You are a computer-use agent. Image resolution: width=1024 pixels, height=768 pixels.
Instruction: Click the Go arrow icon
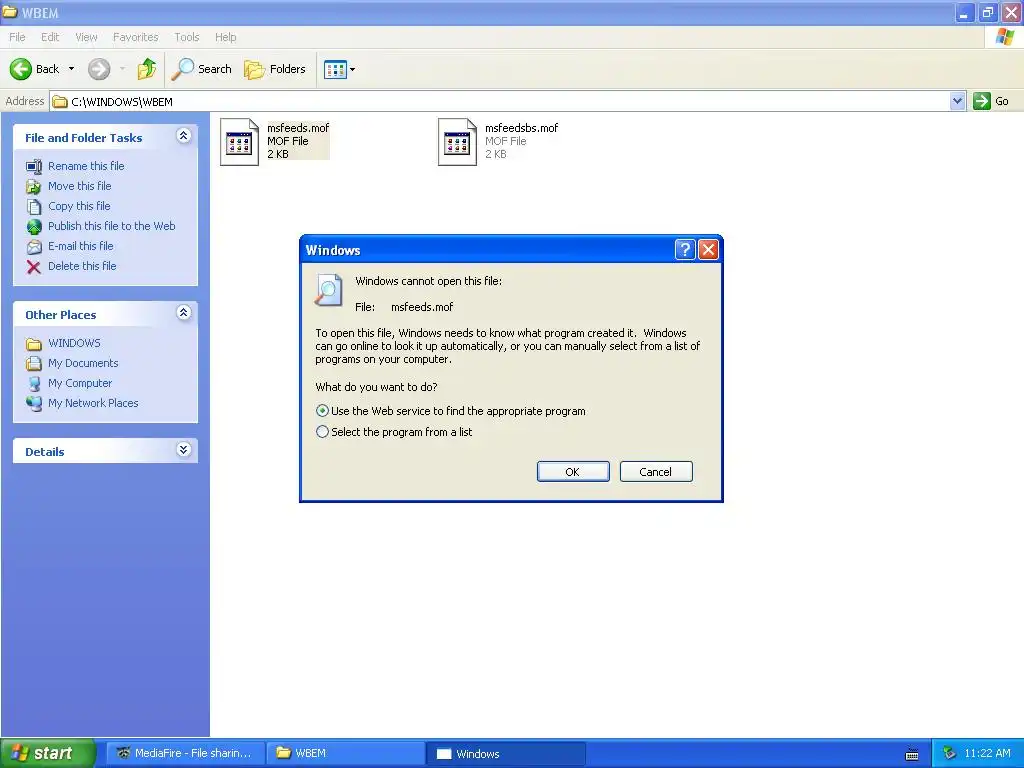point(982,101)
